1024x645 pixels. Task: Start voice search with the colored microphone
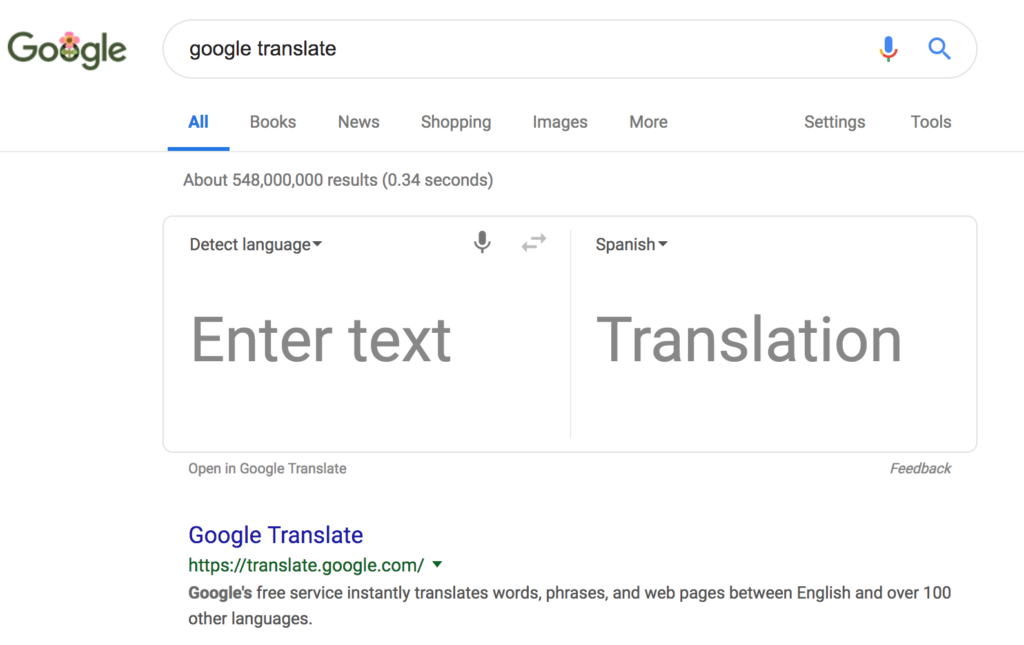point(888,49)
